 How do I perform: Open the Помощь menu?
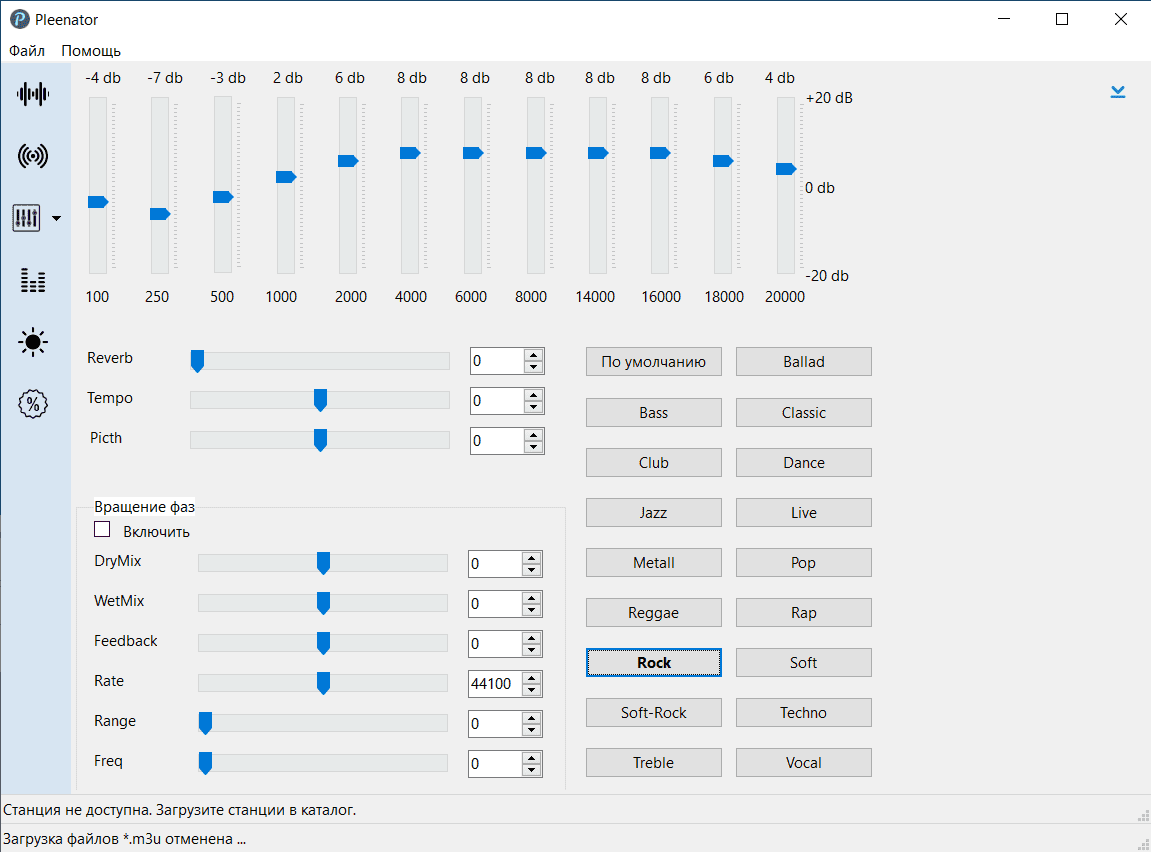91,50
